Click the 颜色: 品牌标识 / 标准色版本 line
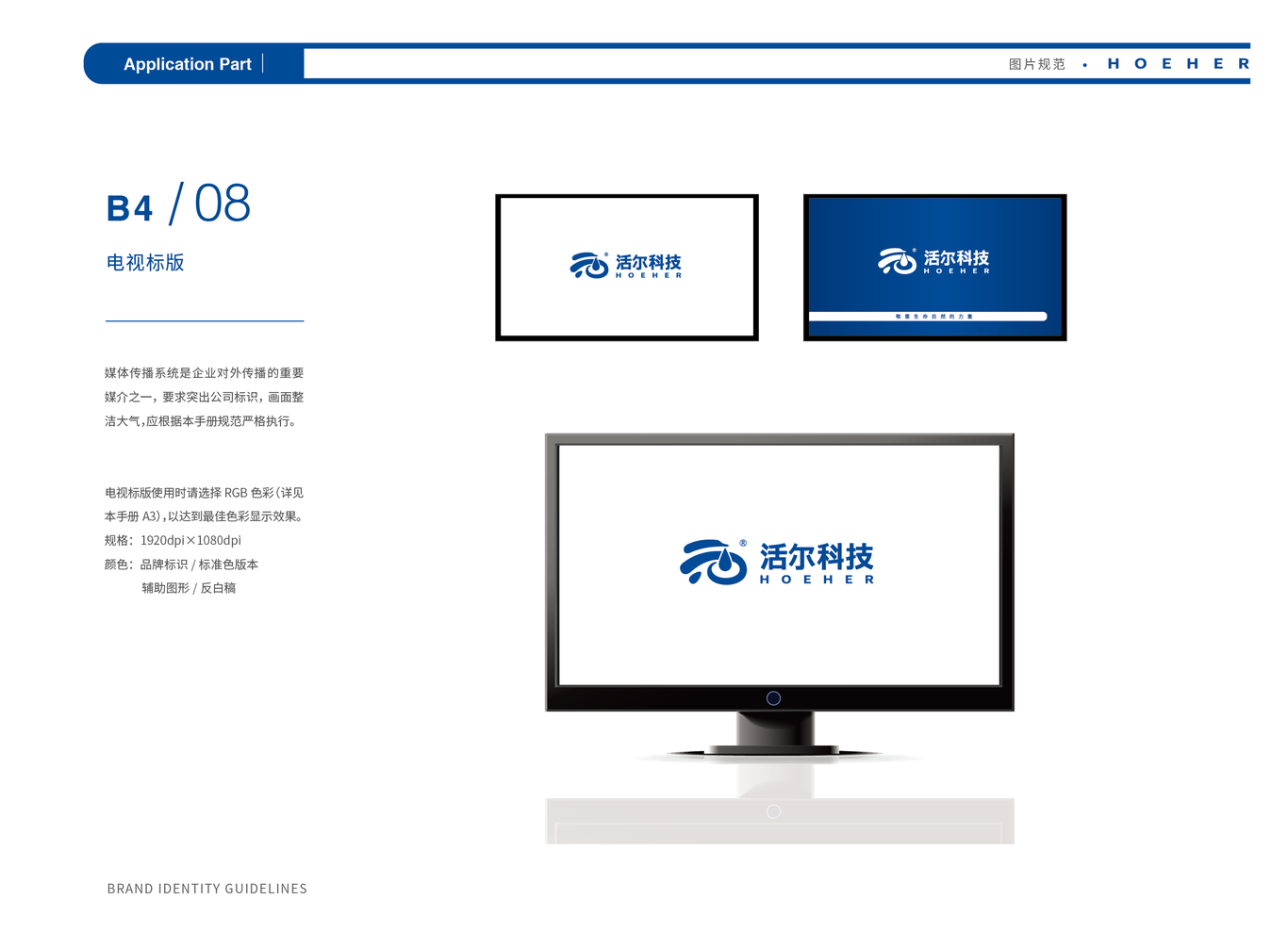This screenshot has width=1288, height=949. tap(181, 564)
